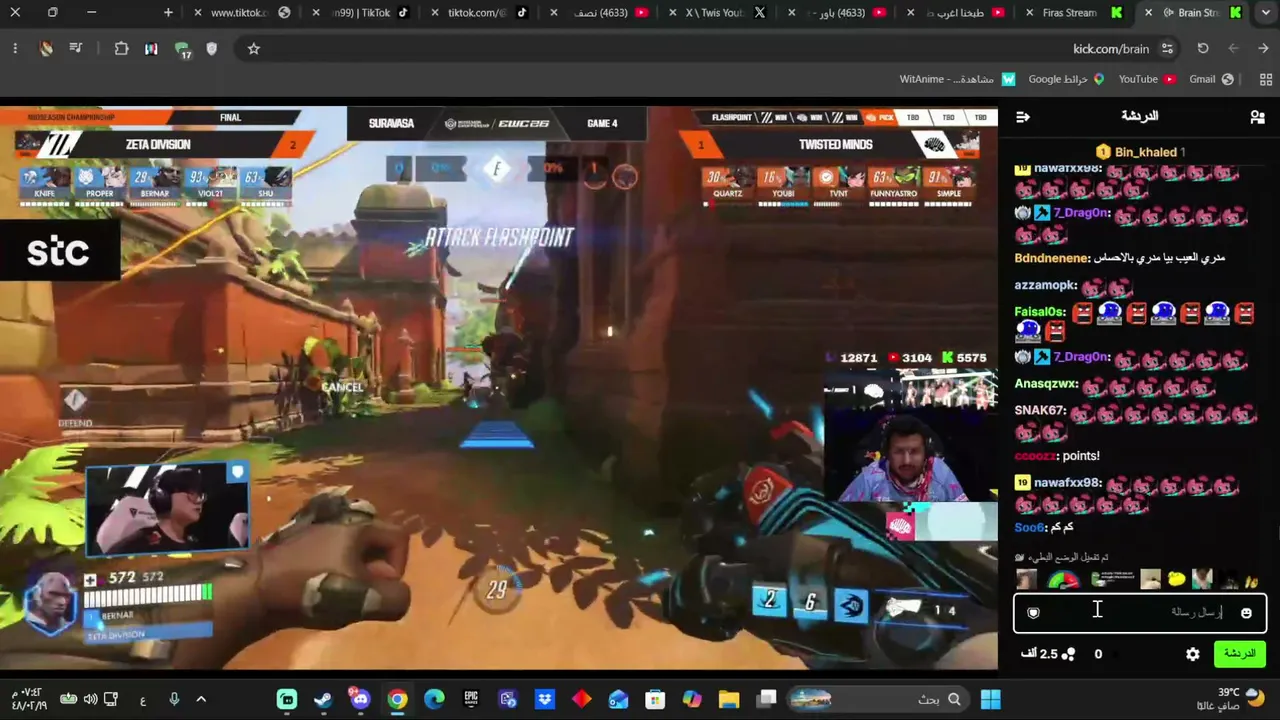
Task: Reload the Kick page
Action: point(1203,48)
